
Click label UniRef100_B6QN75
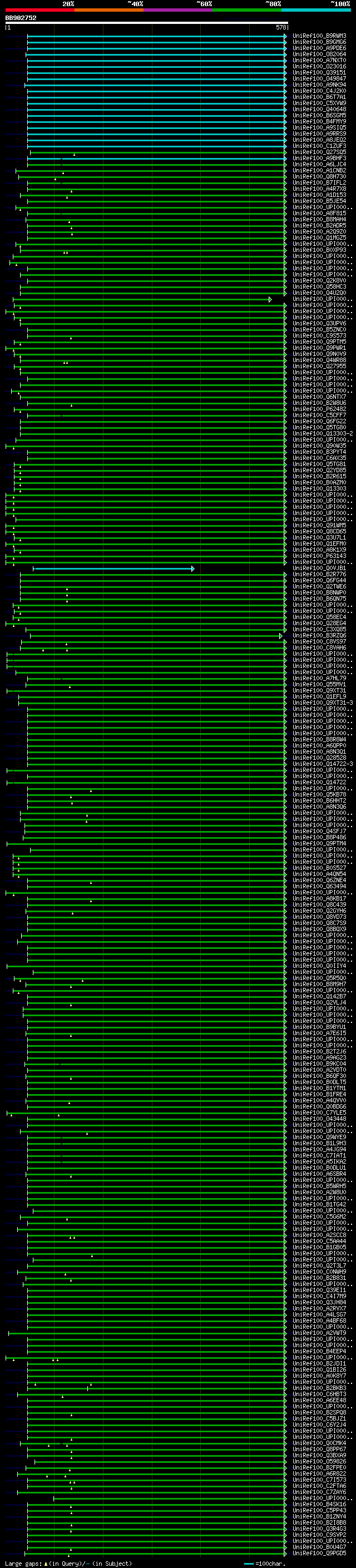coord(319,598)
